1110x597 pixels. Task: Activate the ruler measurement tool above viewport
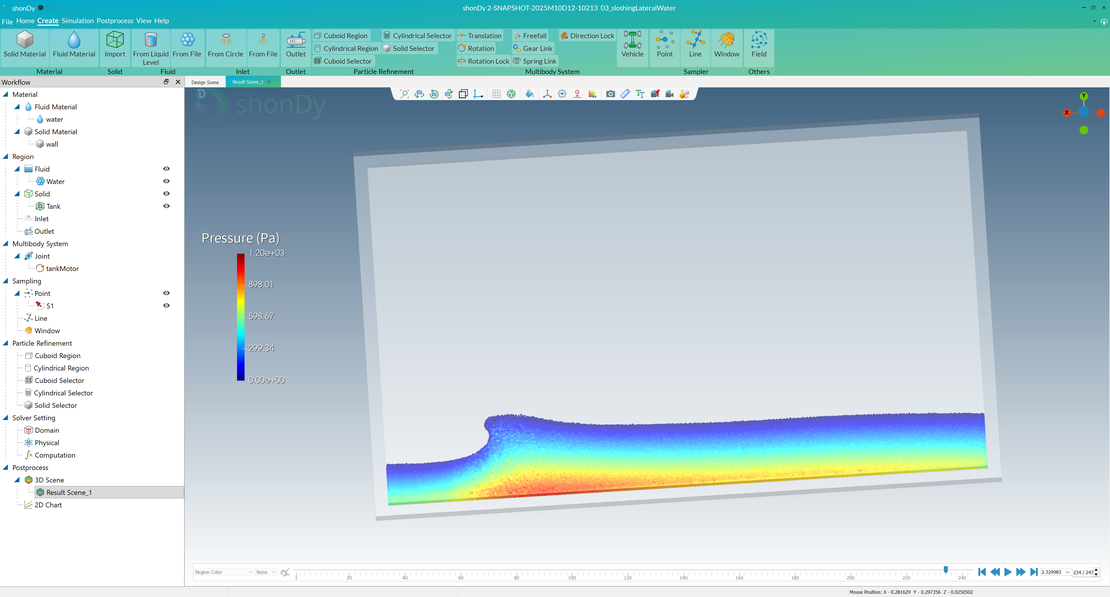click(624, 93)
